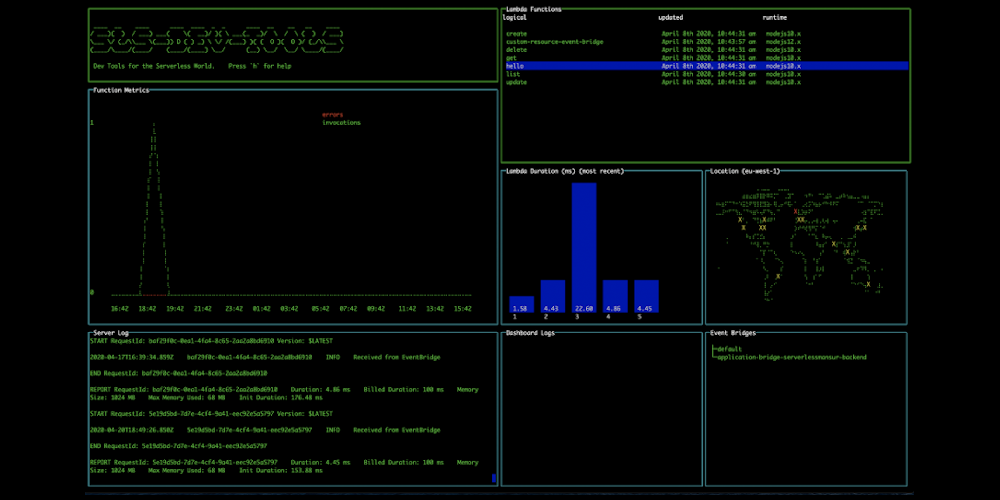Click the nodejs12.x runtime value

[783, 41]
